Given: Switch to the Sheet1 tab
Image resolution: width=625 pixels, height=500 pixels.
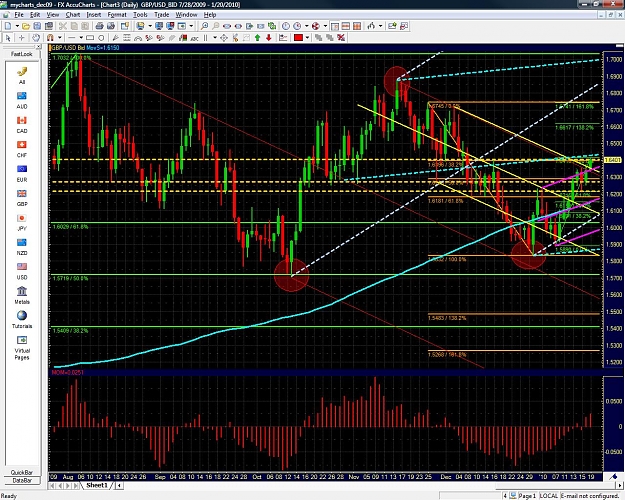Looking at the screenshot, I should click(97, 485).
